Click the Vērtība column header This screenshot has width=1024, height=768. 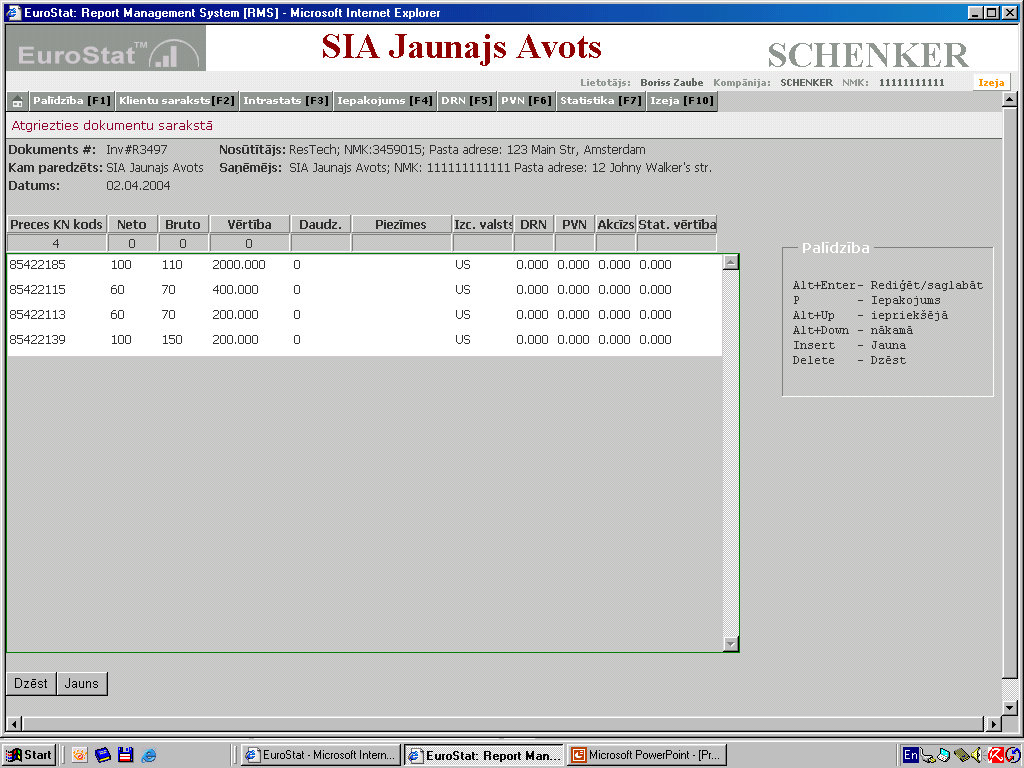point(249,225)
